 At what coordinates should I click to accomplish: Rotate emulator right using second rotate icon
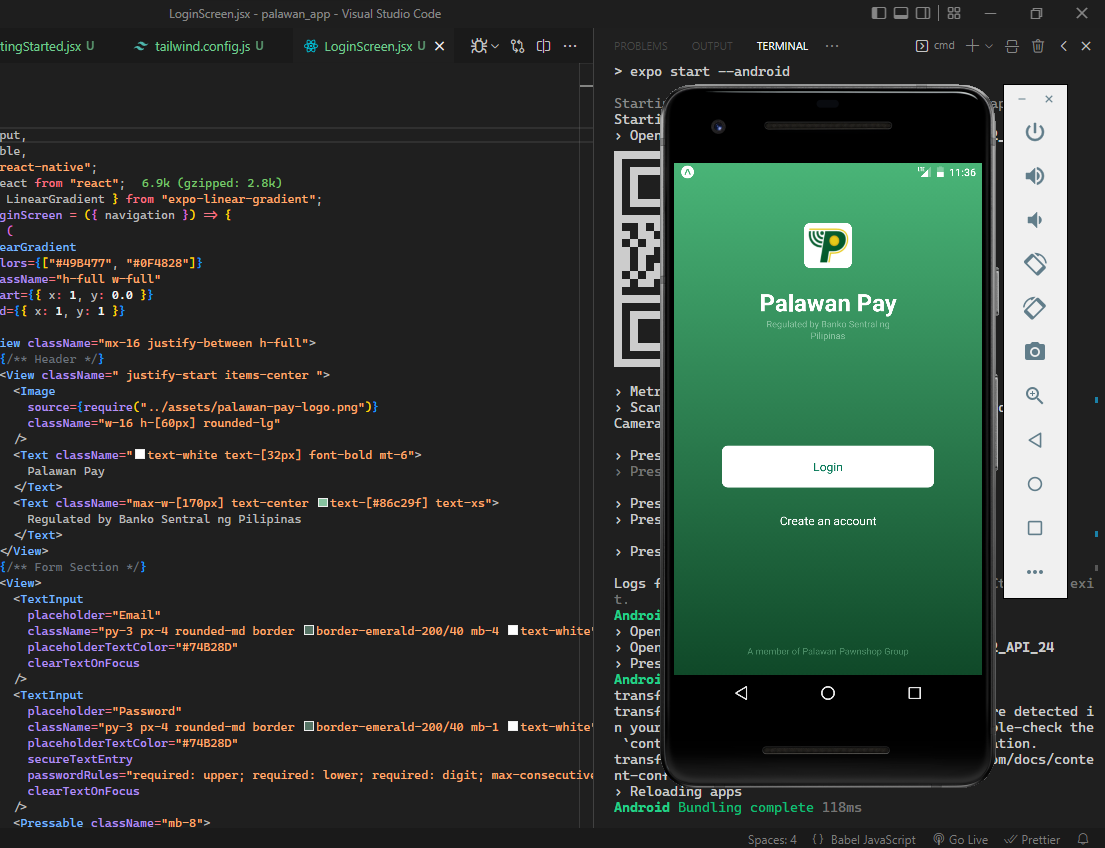(1035, 308)
